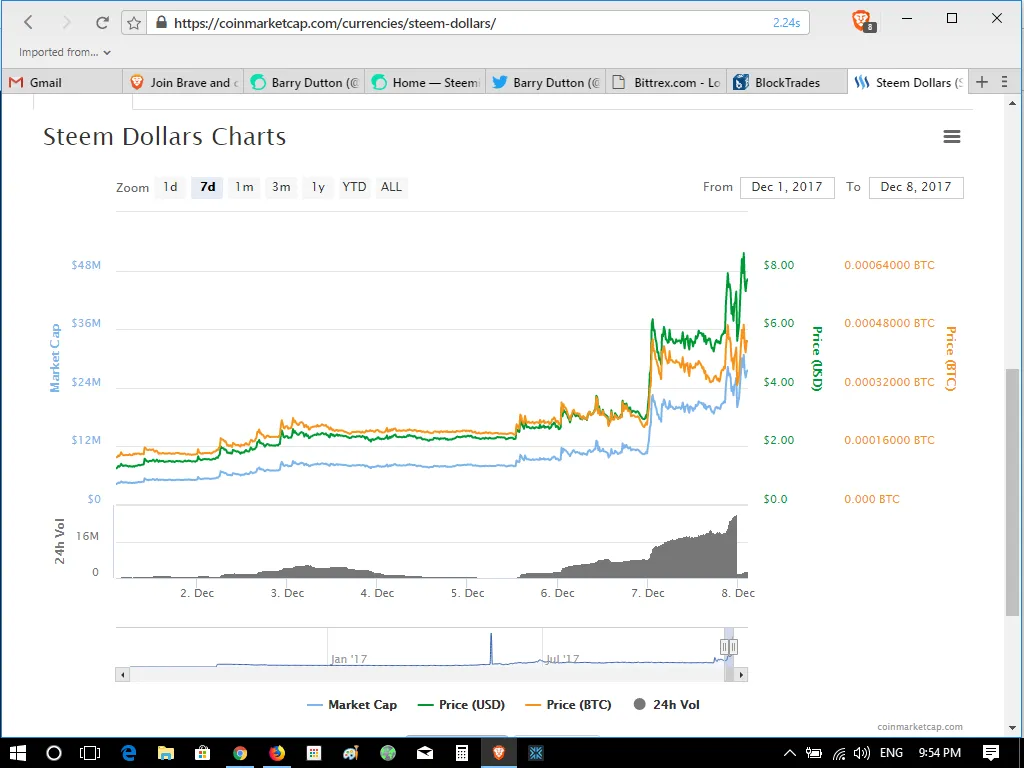Image resolution: width=1024 pixels, height=768 pixels.
Task: Set chart zoom to 1m
Action: (244, 187)
